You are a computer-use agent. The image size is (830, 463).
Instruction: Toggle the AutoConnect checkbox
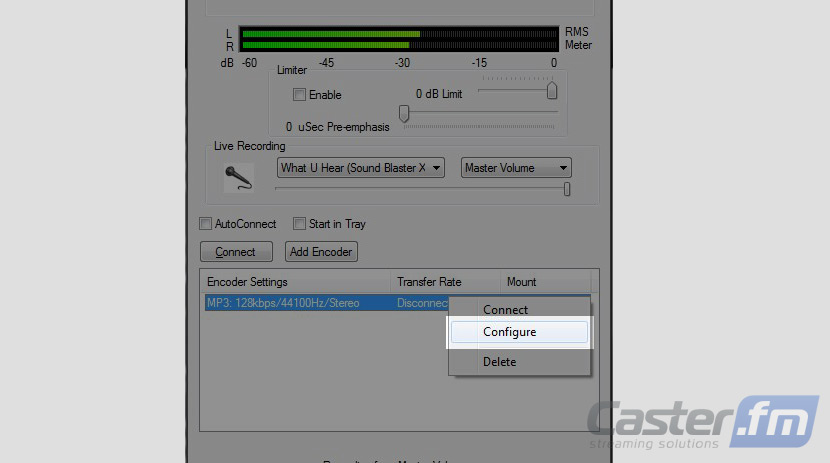click(x=205, y=224)
